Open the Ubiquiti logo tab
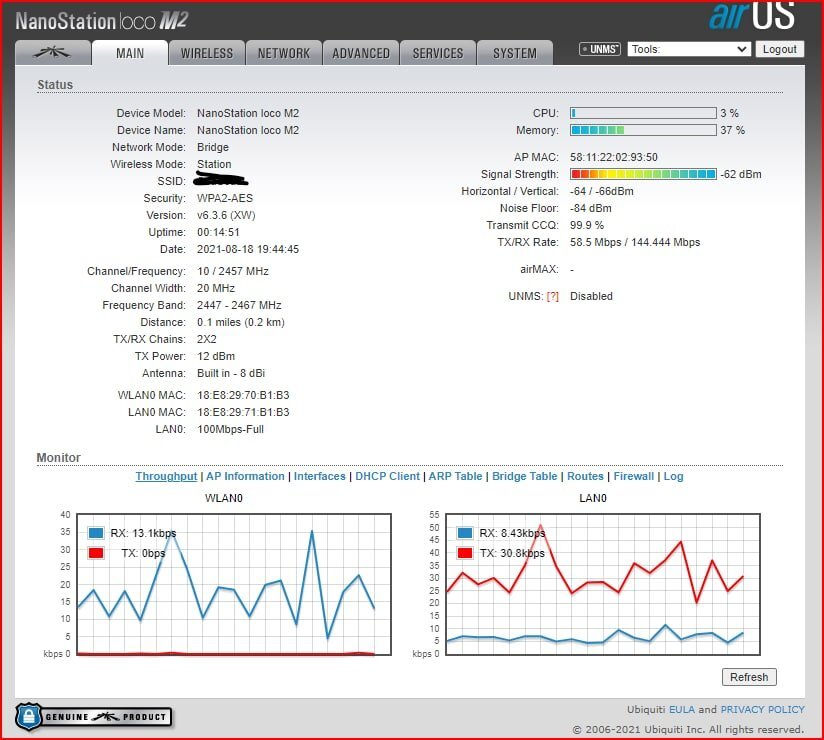This screenshot has height=740, width=824. [53, 53]
